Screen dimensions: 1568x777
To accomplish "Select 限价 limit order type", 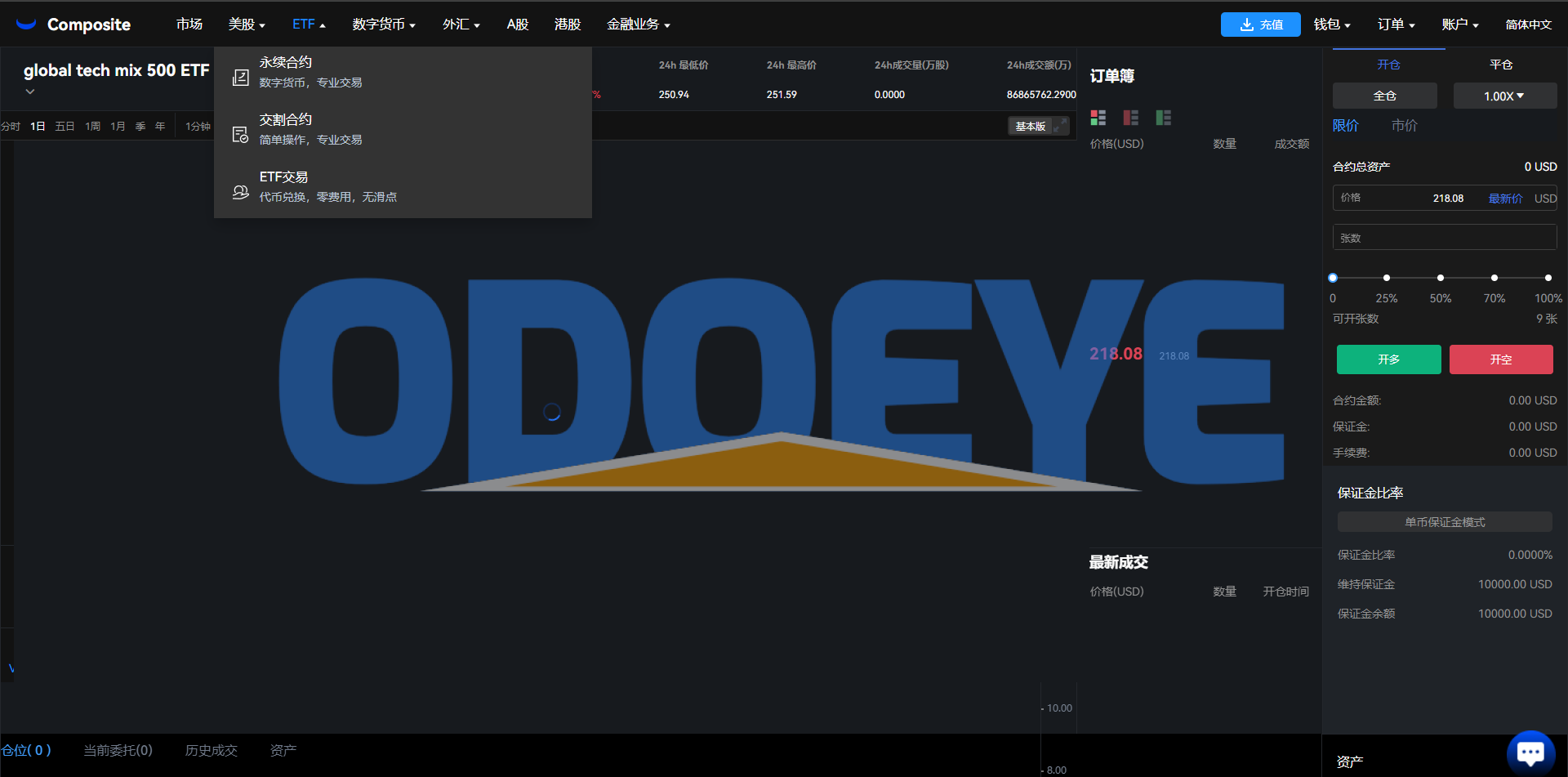I will pyautogui.click(x=1346, y=125).
